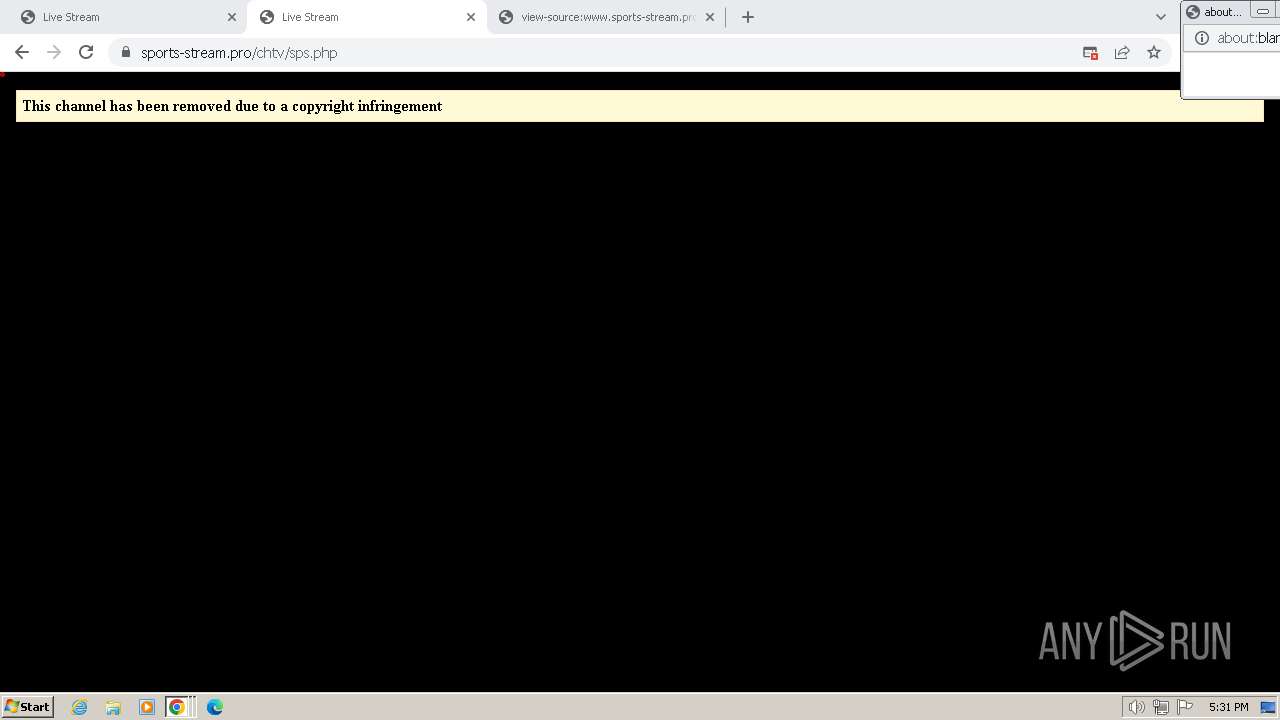Go back to the previous page
This screenshot has height=720, width=1280.
click(22, 52)
